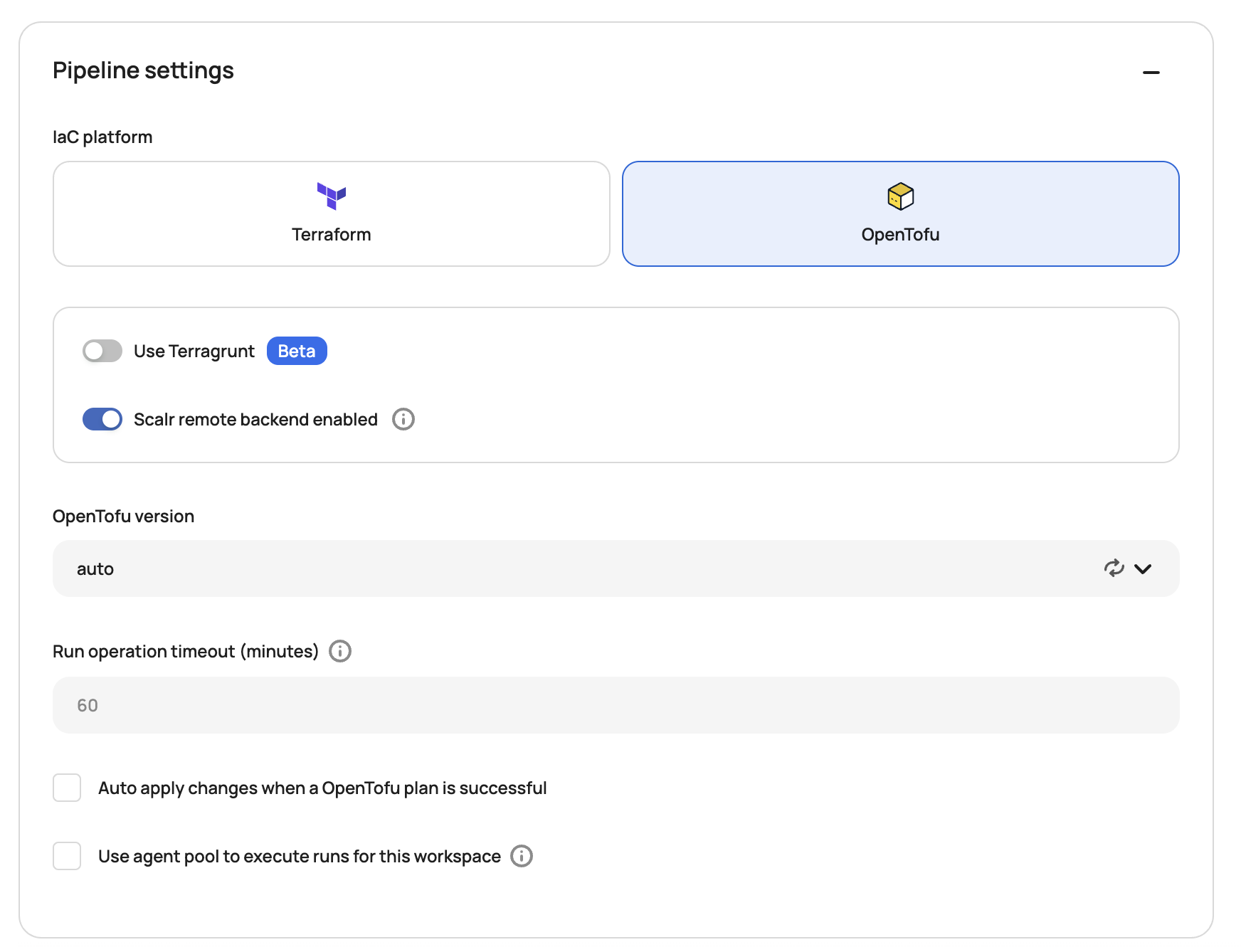
Task: Collapse the Pipeline settings section
Action: tap(1151, 72)
